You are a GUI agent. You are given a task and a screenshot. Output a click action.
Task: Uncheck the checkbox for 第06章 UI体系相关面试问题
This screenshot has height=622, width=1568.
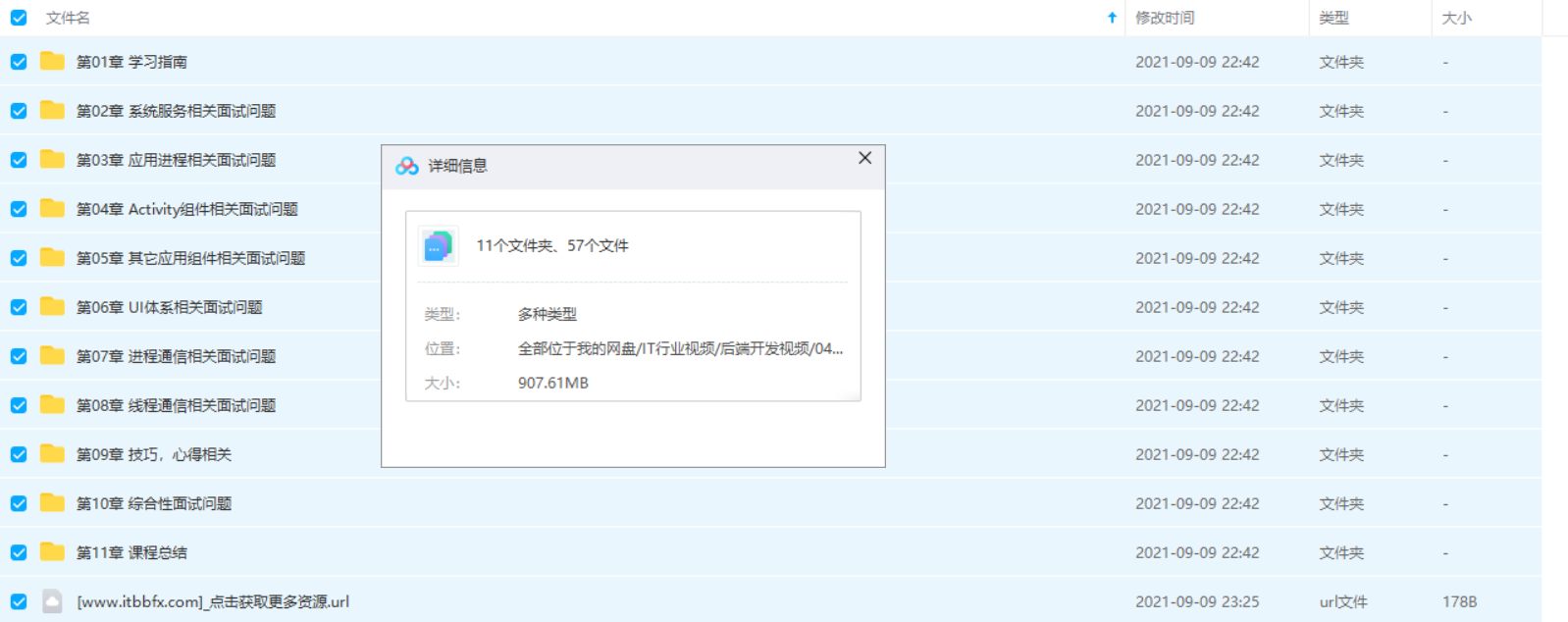pyautogui.click(x=19, y=307)
